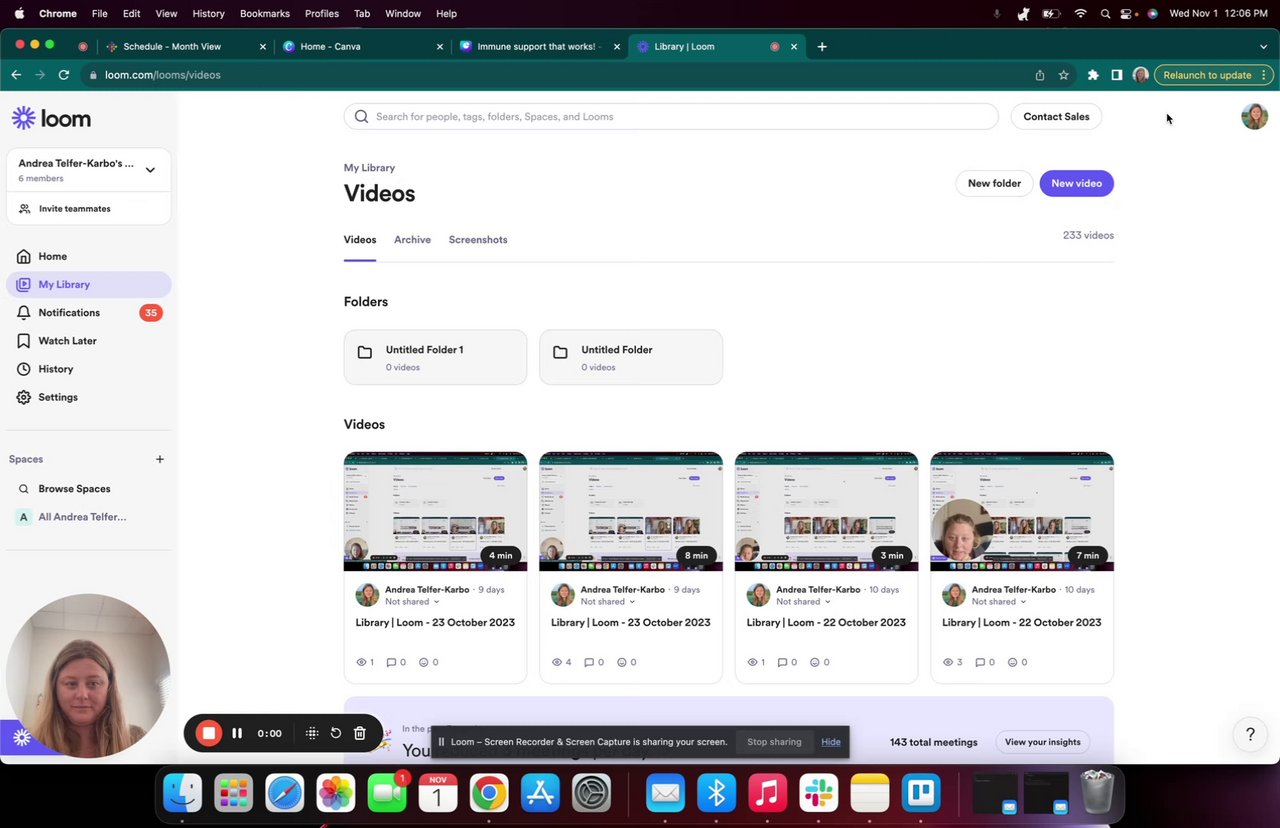Open Notifications with 35 badge
Image resolution: width=1280 pixels, height=828 pixels.
pyautogui.click(x=89, y=313)
